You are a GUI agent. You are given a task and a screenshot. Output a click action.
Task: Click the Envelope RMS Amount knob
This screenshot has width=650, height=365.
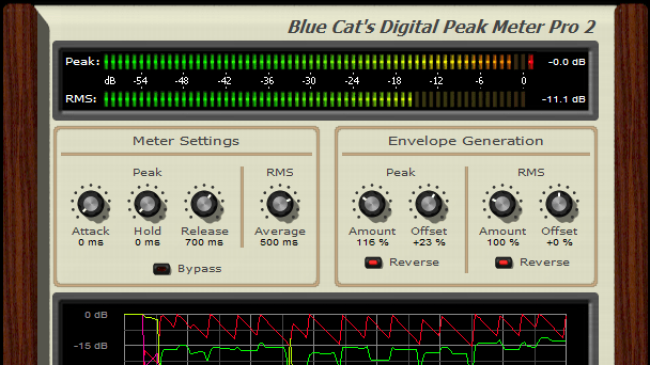[x=502, y=204]
